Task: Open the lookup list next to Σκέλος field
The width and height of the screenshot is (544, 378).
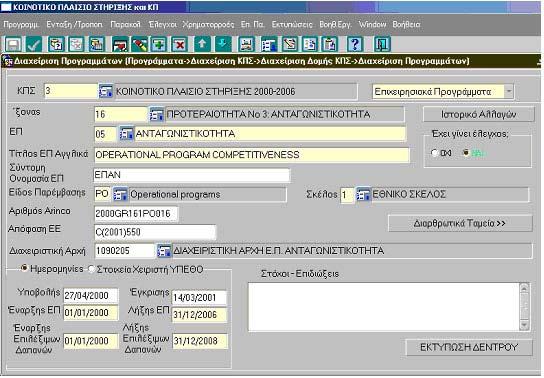Action: click(x=363, y=195)
